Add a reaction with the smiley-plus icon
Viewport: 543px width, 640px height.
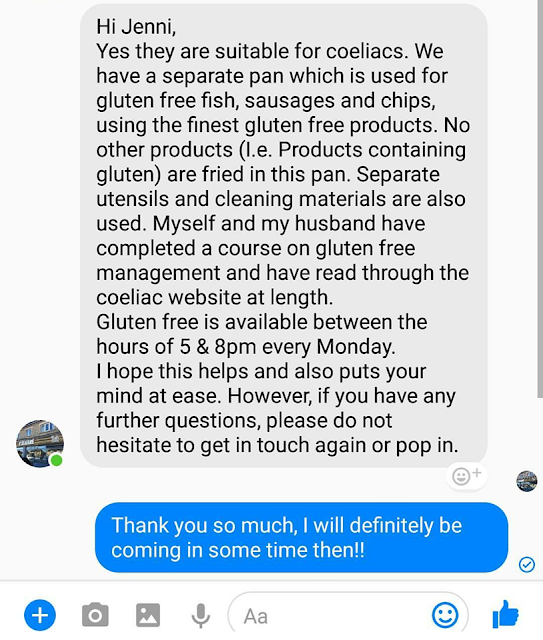[466, 476]
